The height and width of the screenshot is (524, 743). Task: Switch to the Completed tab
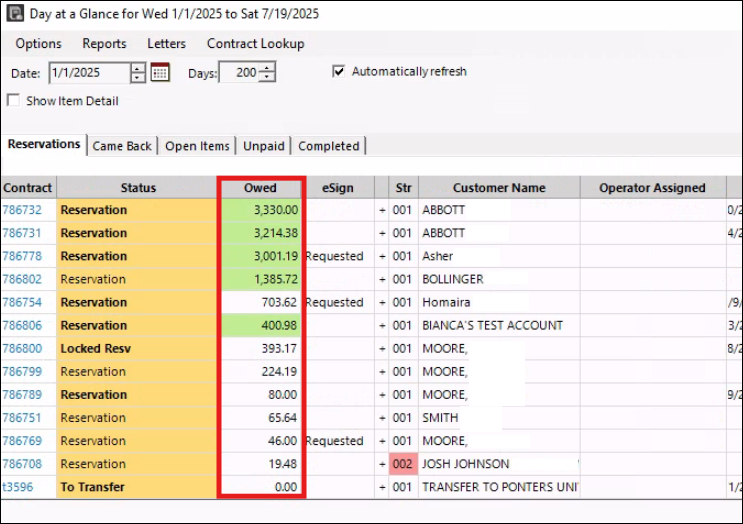(x=328, y=146)
